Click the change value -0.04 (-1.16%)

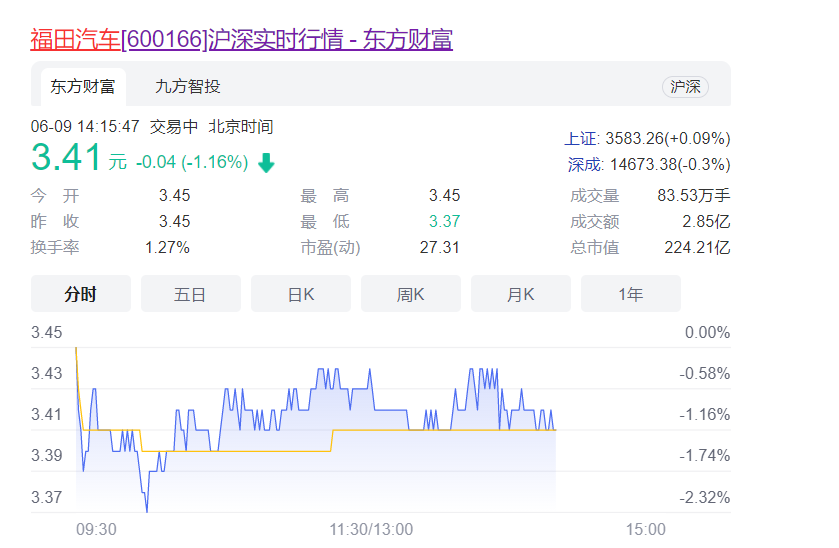(x=192, y=162)
